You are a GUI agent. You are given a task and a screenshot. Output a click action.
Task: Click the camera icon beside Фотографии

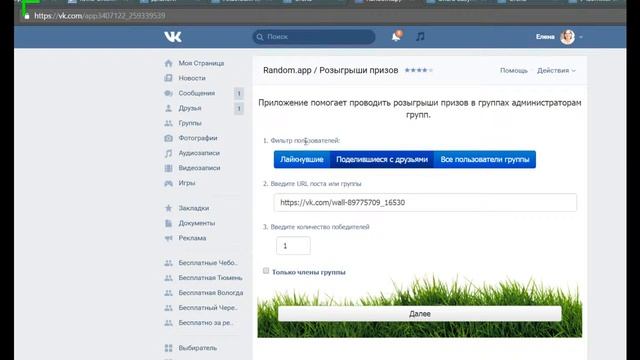click(x=169, y=138)
